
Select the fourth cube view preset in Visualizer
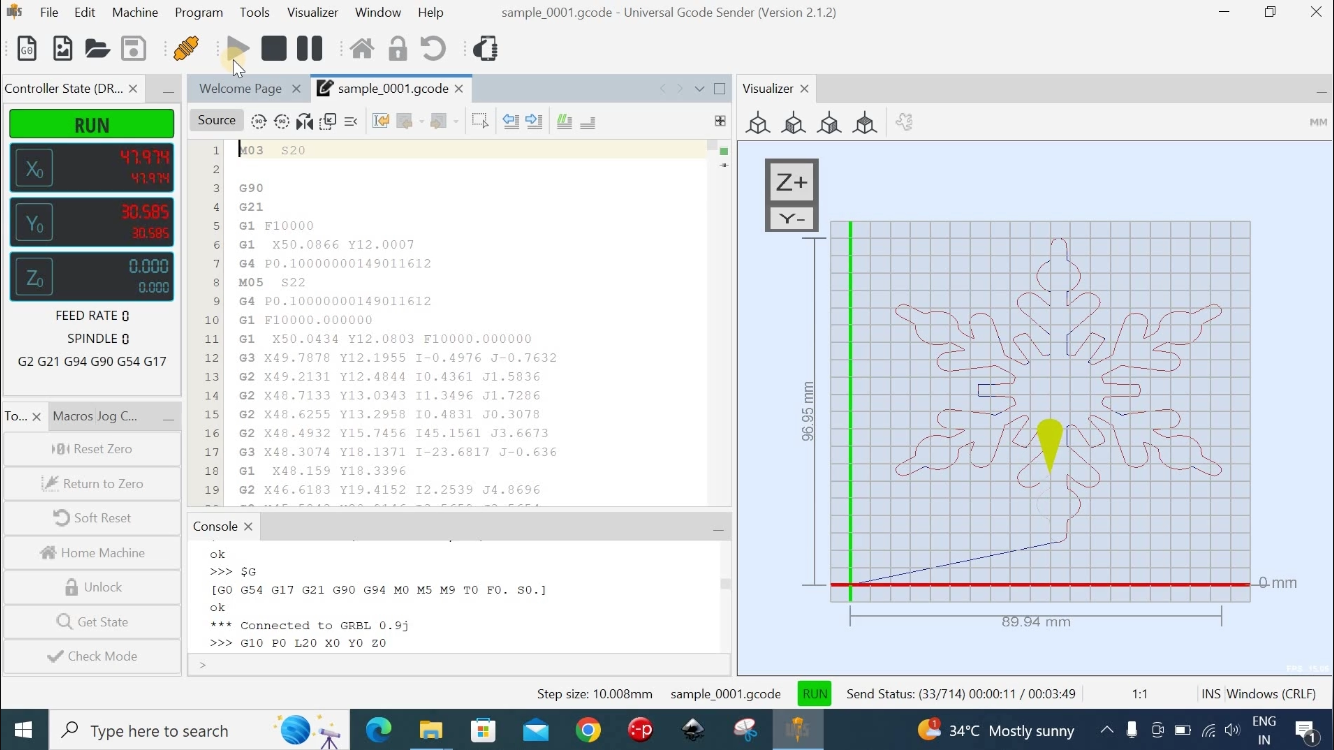click(865, 123)
